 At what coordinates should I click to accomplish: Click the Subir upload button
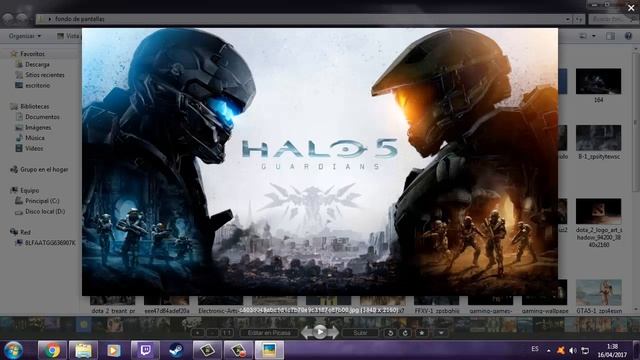click(x=360, y=333)
